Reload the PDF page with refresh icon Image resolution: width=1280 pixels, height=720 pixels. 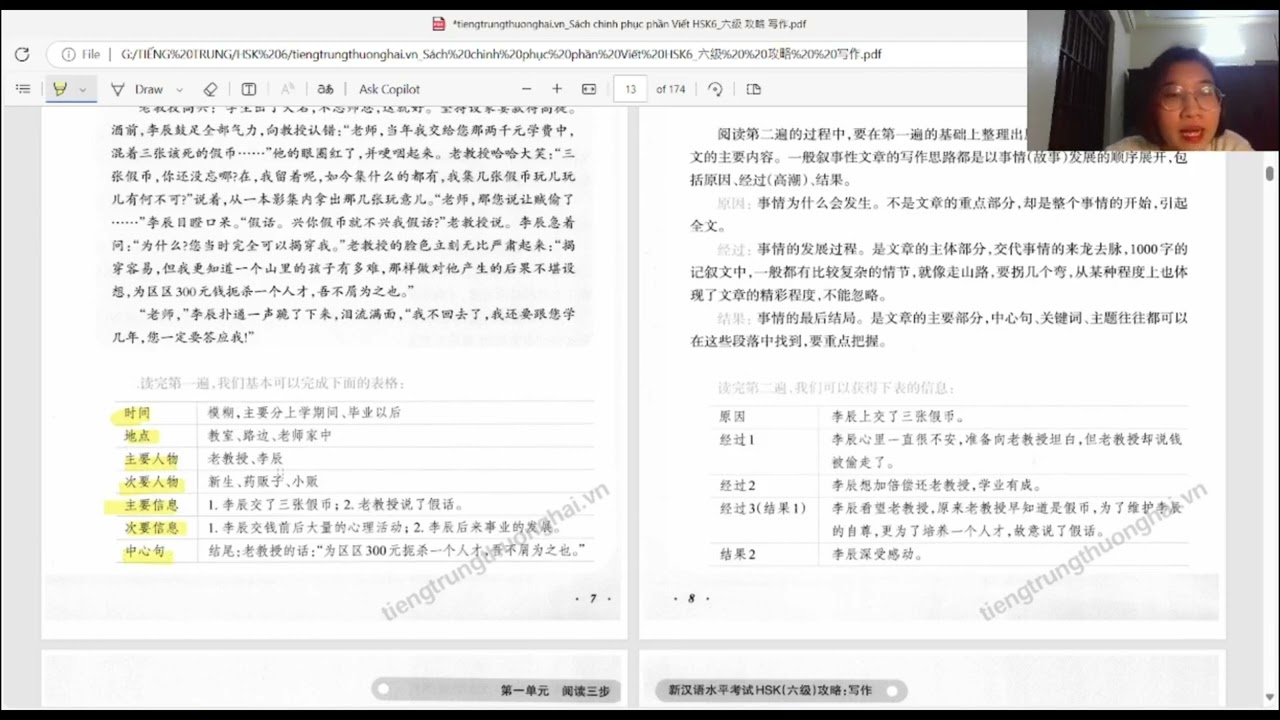22,54
